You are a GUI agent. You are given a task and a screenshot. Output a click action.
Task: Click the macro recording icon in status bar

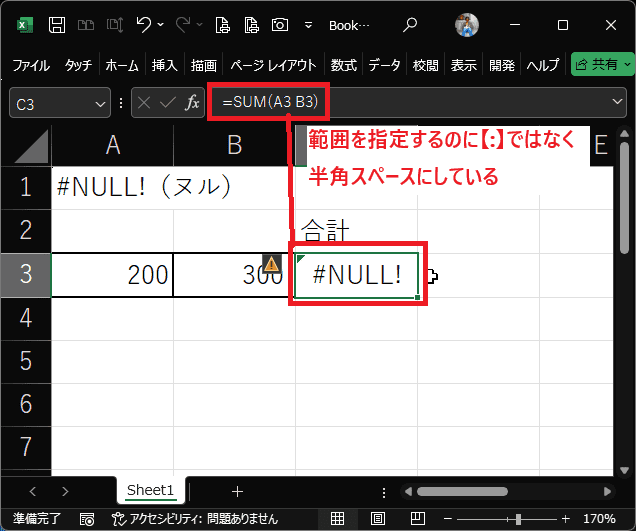(87, 519)
